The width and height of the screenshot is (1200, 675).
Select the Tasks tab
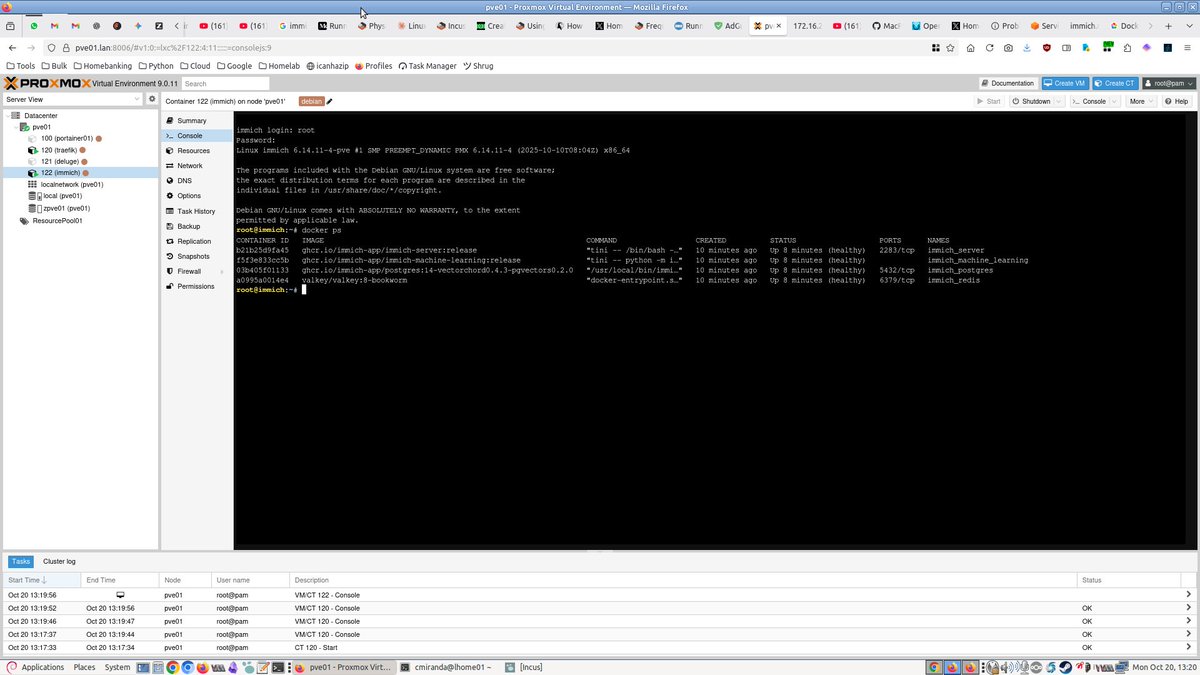coord(21,562)
